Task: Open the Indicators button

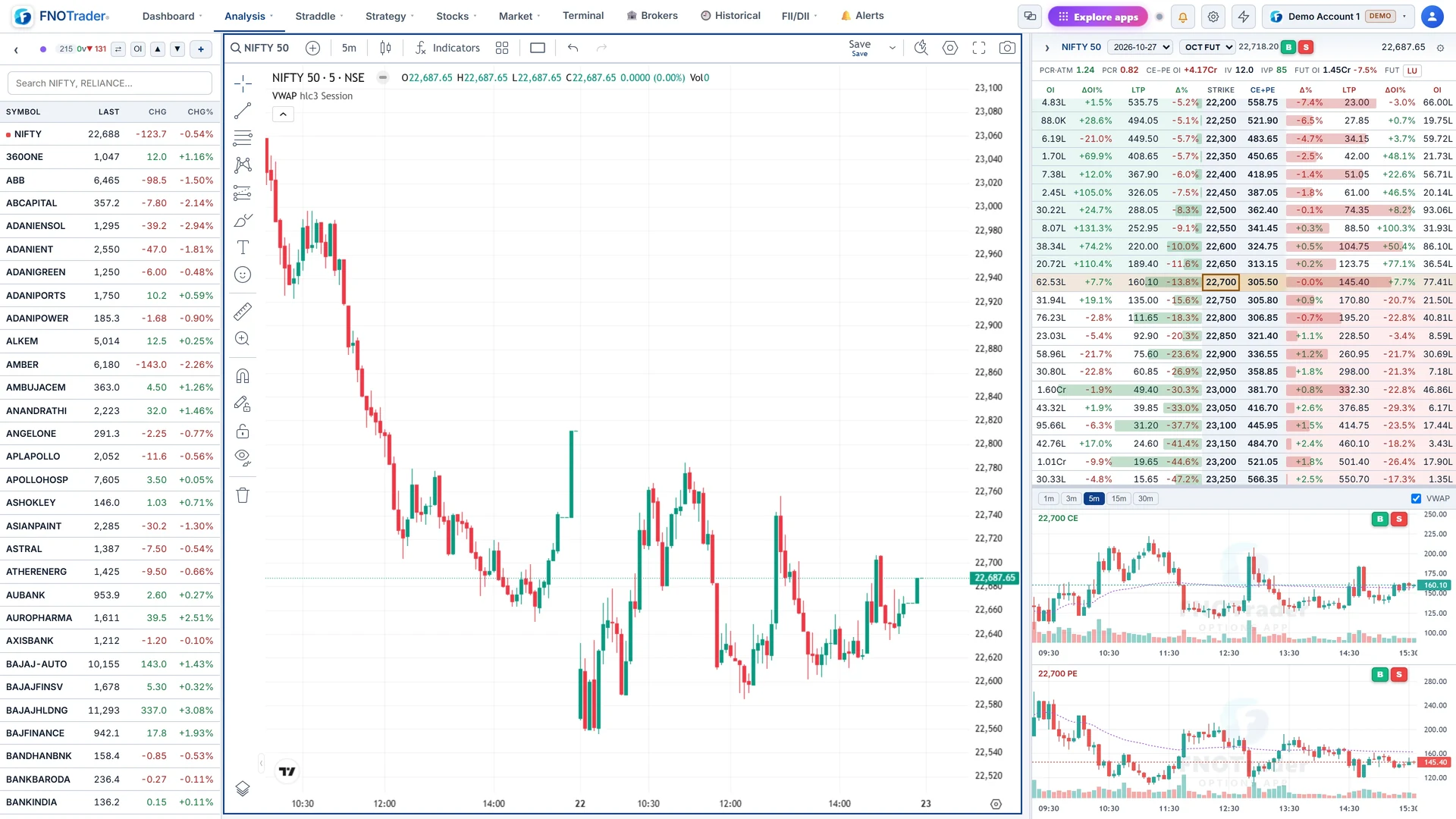Action: [447, 48]
